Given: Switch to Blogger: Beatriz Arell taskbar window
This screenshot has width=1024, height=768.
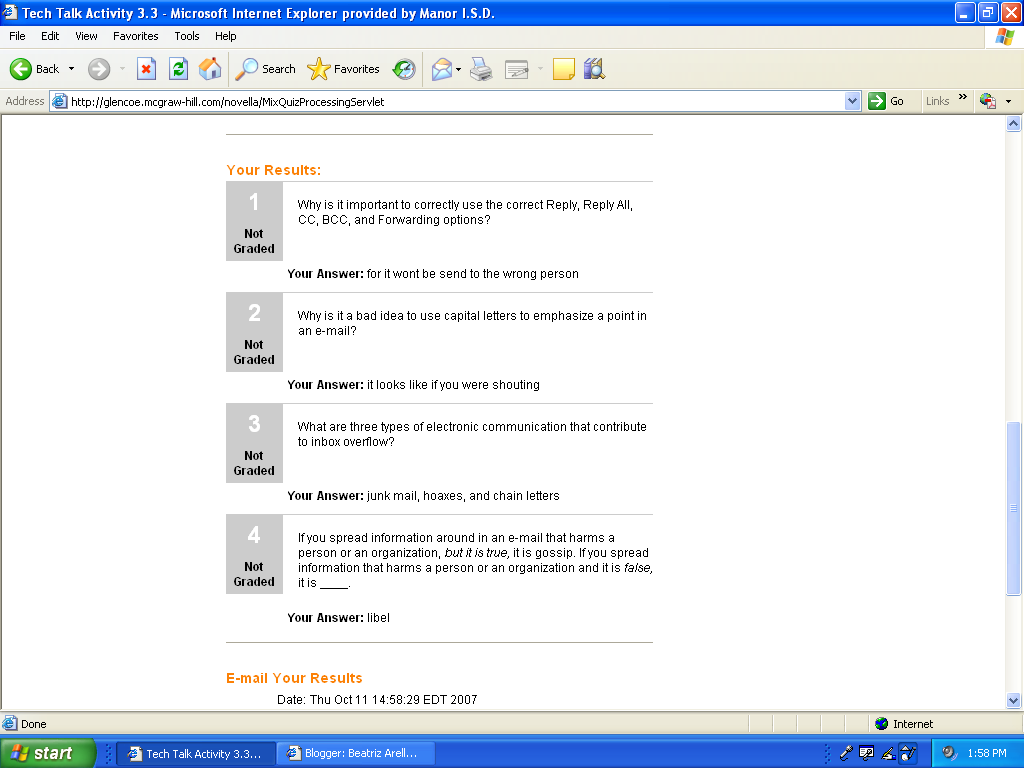Looking at the screenshot, I should coord(356,753).
